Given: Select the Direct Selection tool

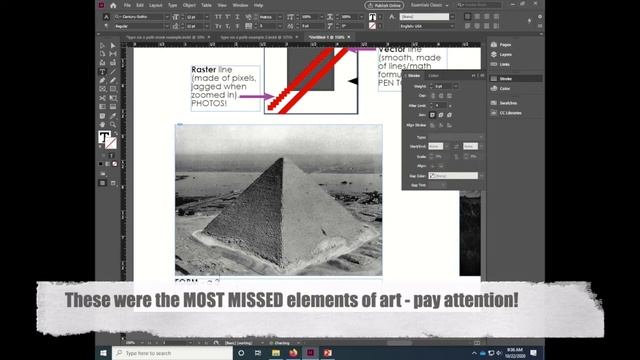Looking at the screenshot, I should click(113, 45).
